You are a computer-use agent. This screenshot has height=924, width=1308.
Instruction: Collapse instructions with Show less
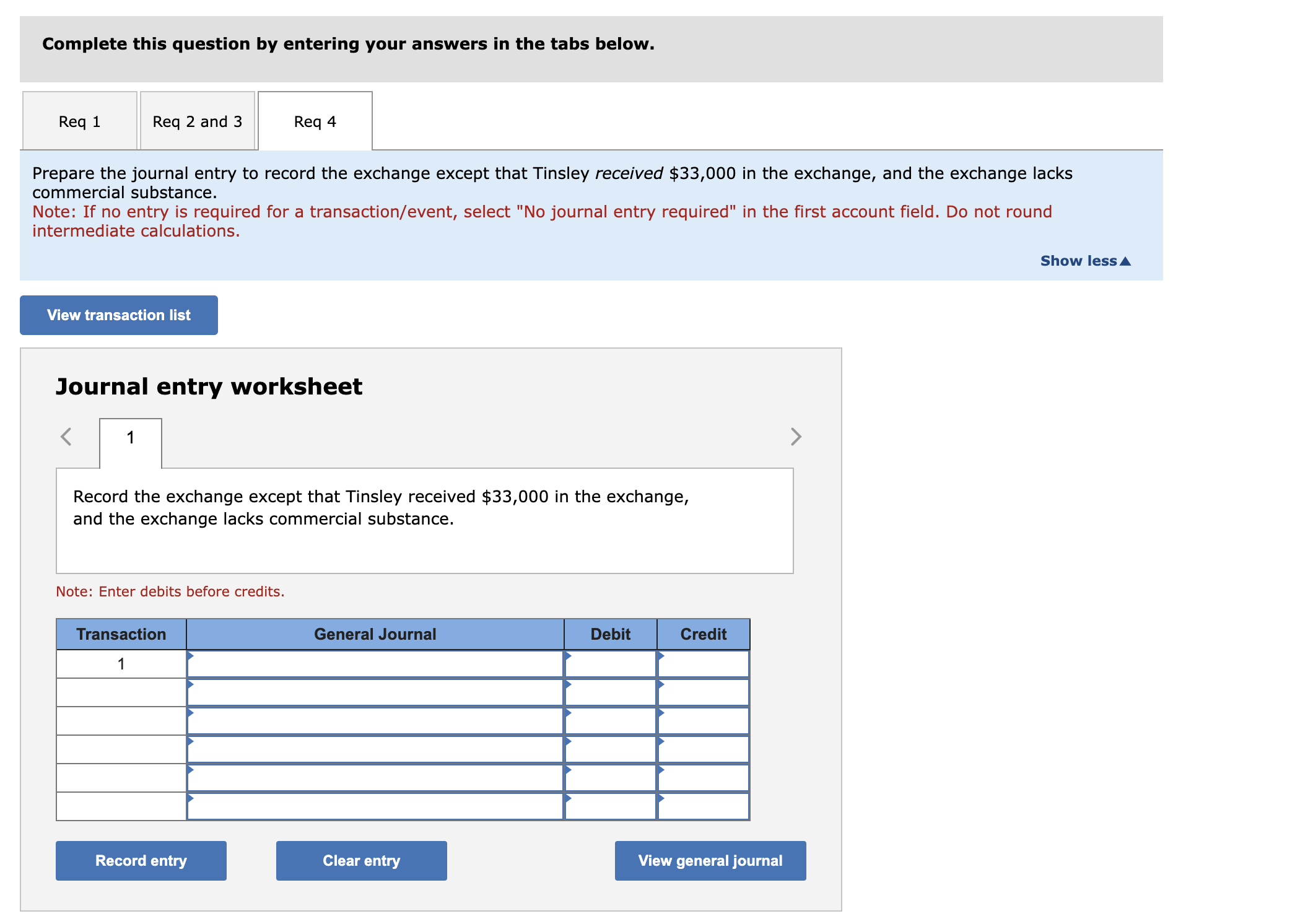[x=1084, y=261]
